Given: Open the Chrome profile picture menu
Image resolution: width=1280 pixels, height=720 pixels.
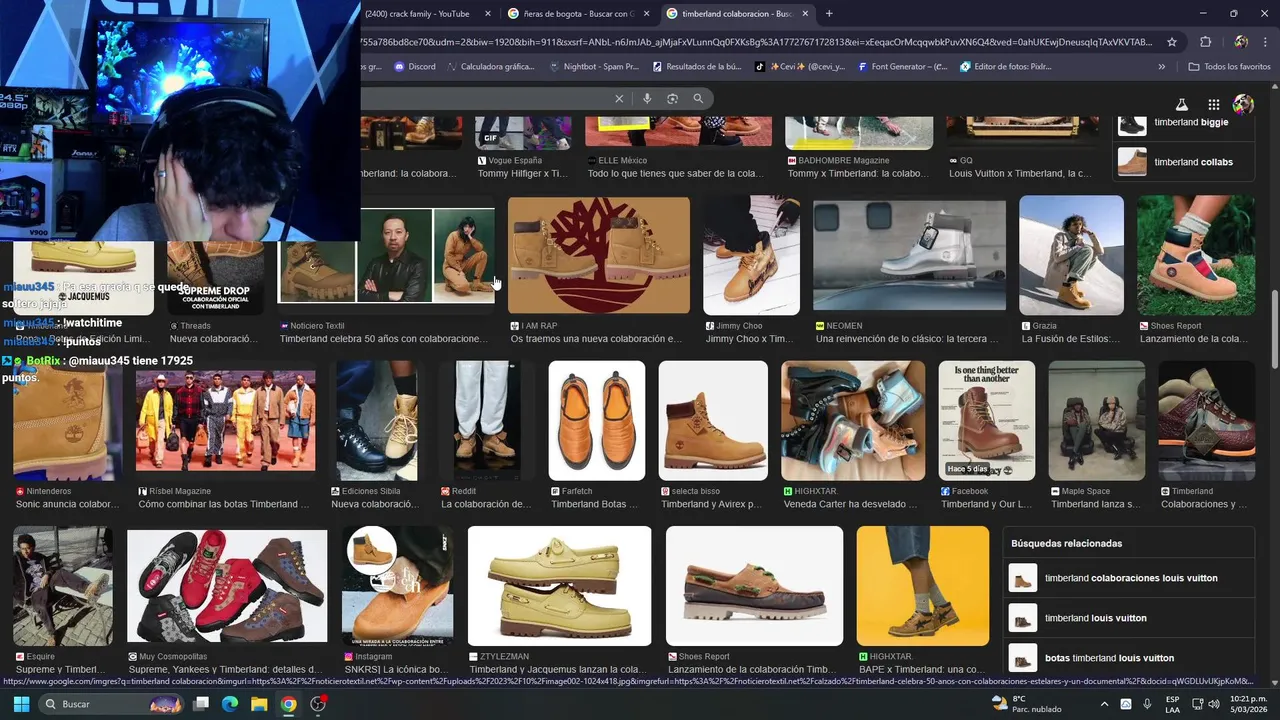Looking at the screenshot, I should point(1241,42).
